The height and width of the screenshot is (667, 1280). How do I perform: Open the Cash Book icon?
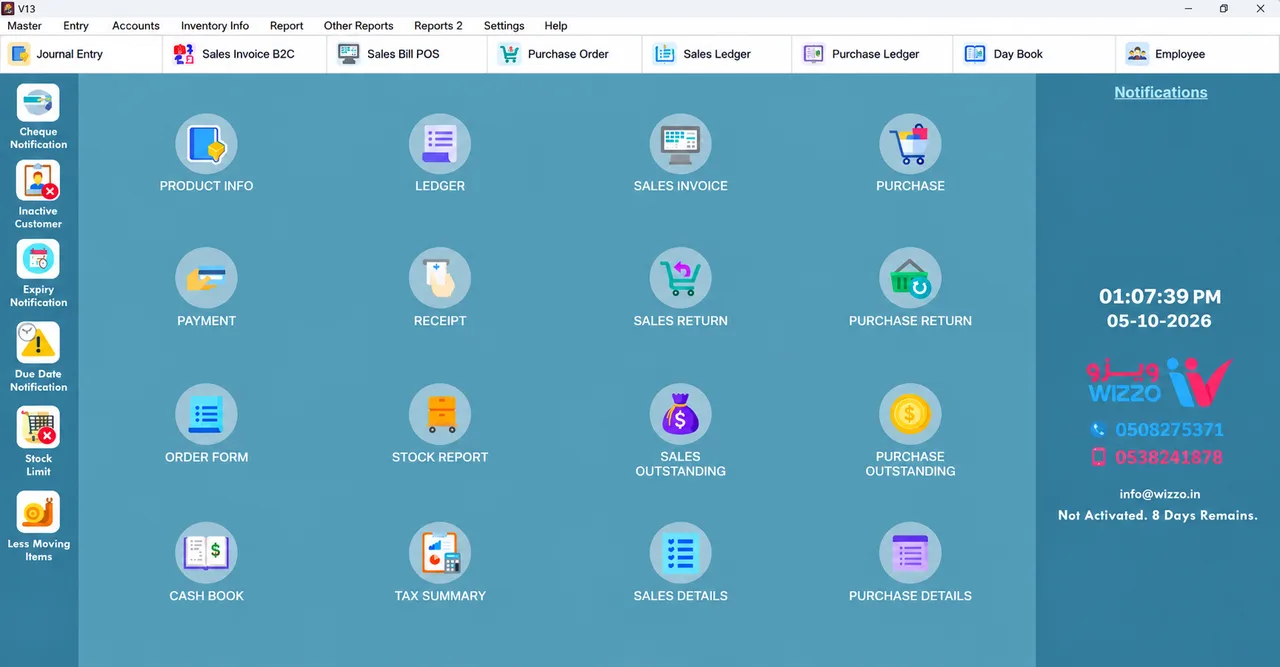[x=206, y=553]
